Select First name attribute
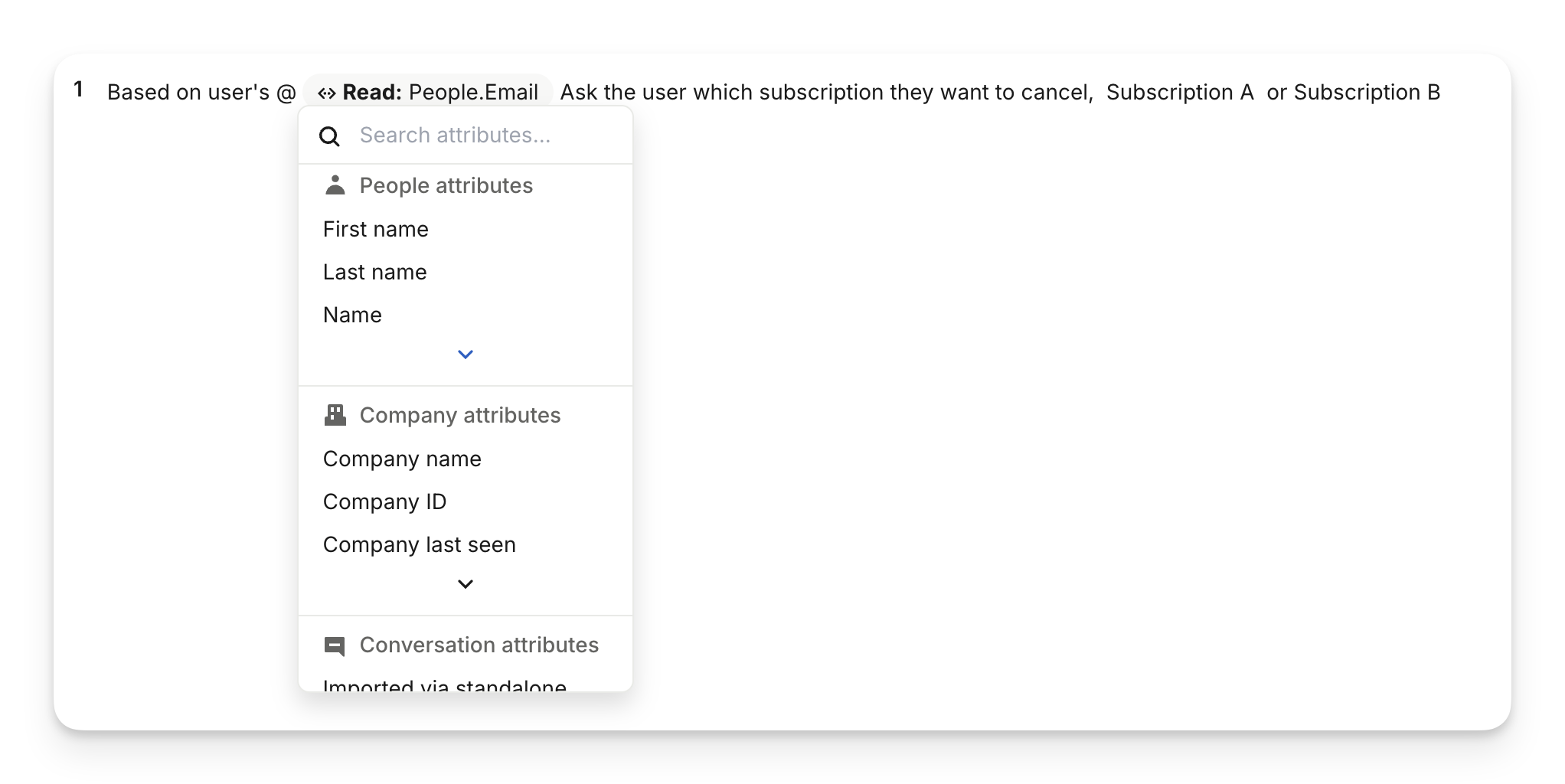The width and height of the screenshot is (1565, 784). (375, 229)
